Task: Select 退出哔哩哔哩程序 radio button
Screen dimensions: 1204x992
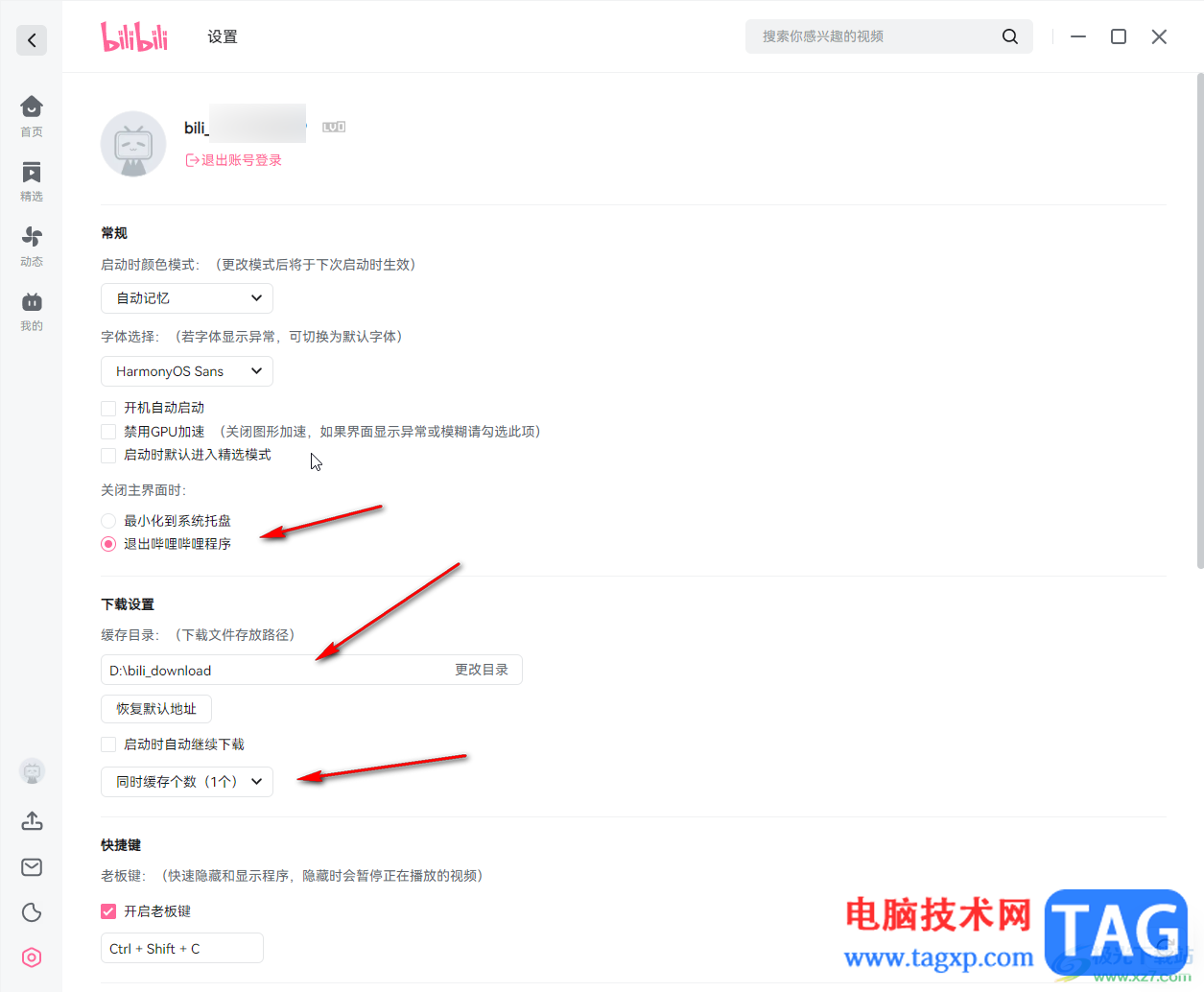Action: 108,544
